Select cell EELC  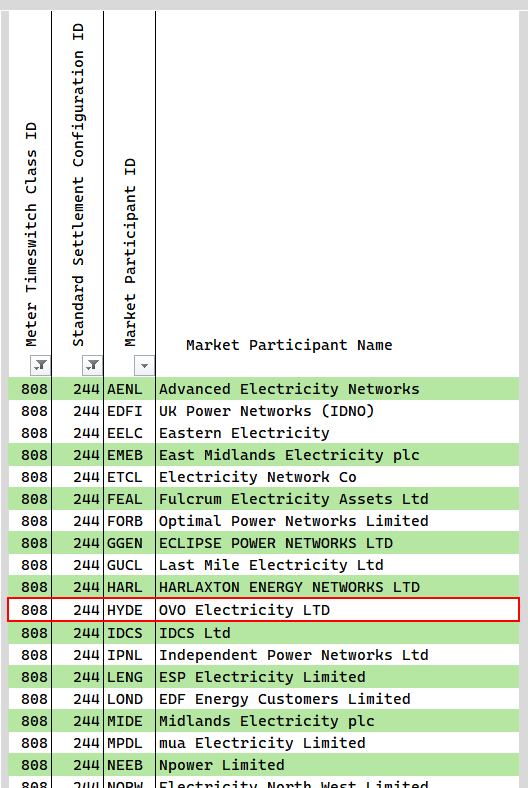tap(129, 433)
